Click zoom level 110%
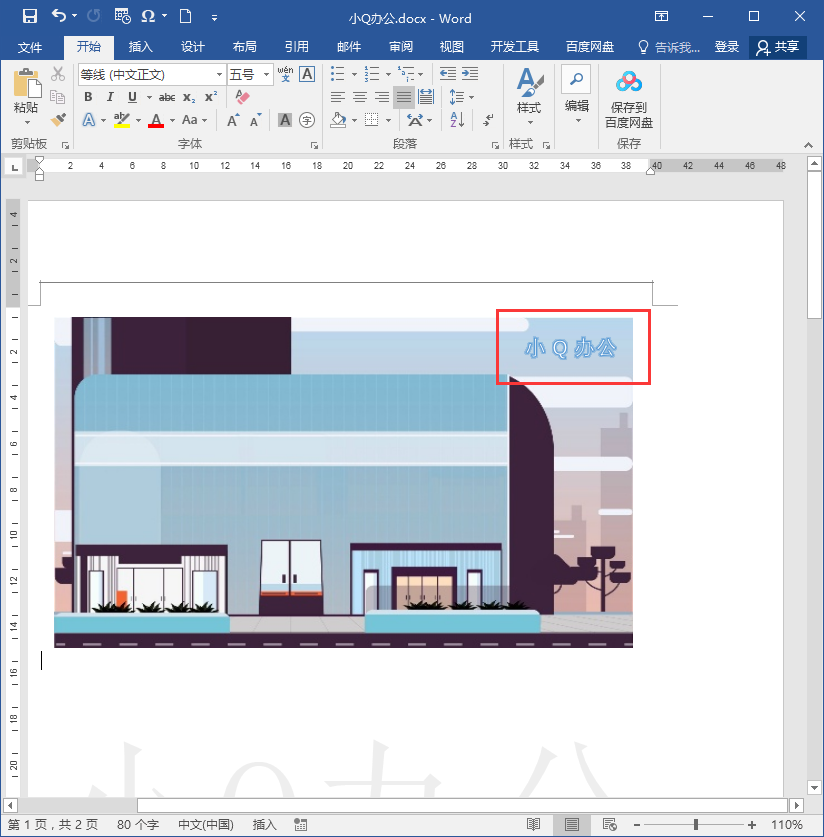The width and height of the screenshot is (824, 837). (787, 824)
